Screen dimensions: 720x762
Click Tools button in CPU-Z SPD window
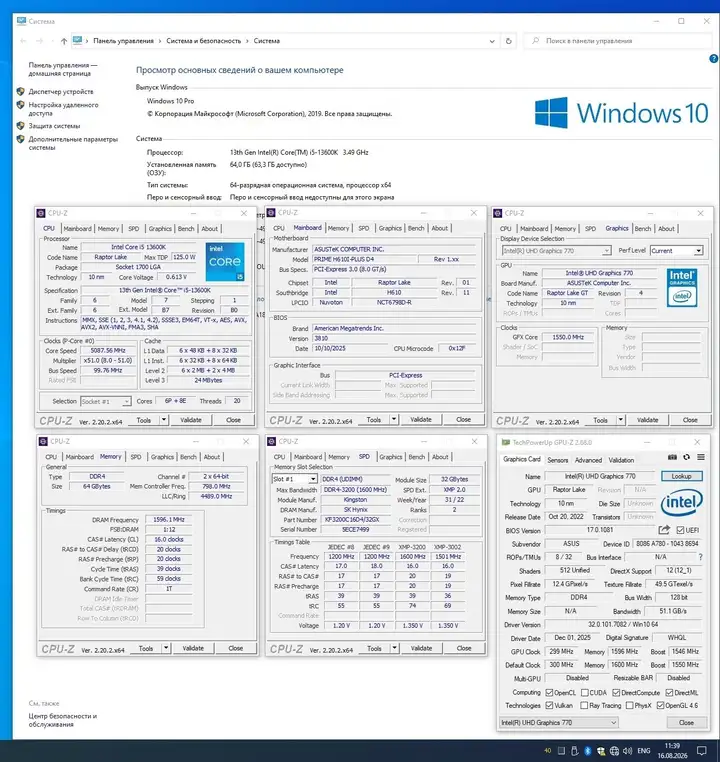pos(374,648)
